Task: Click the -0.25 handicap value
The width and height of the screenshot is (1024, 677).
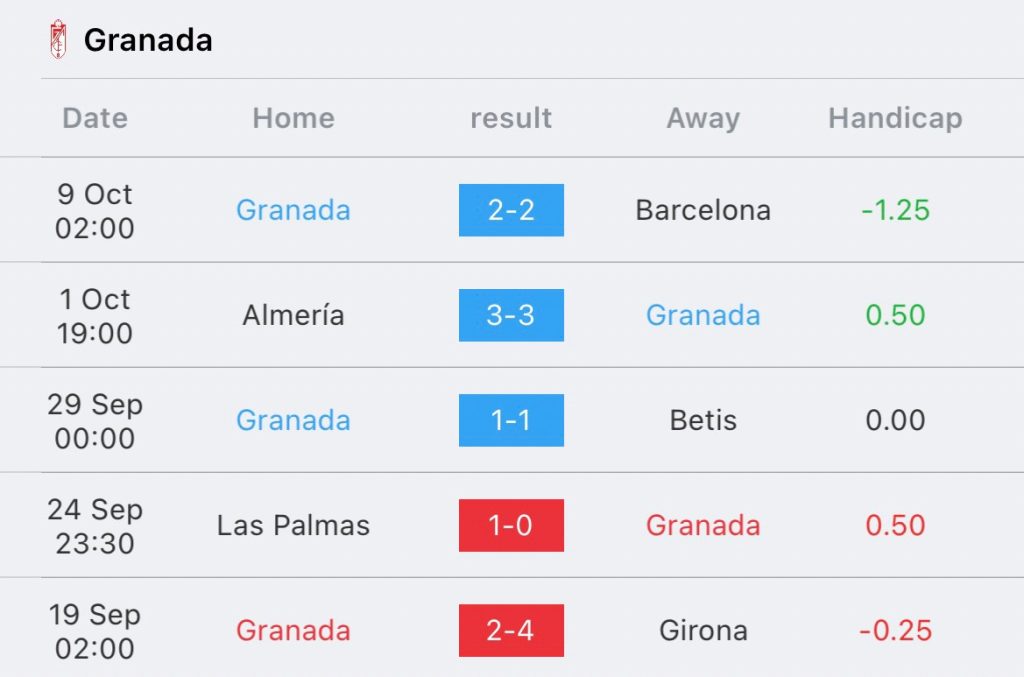Action: [x=895, y=631]
